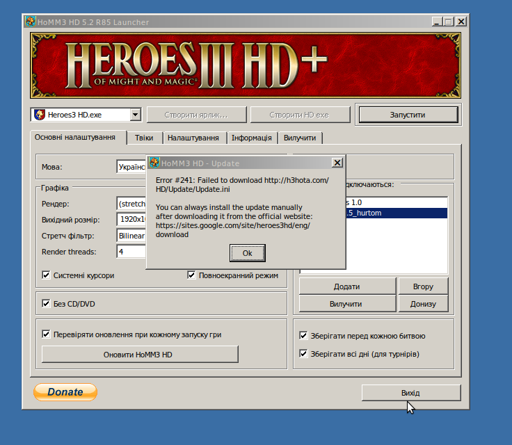Open the Heroes3 HD.exe dropdown
Viewport: 512px width, 445px height.
(135, 115)
